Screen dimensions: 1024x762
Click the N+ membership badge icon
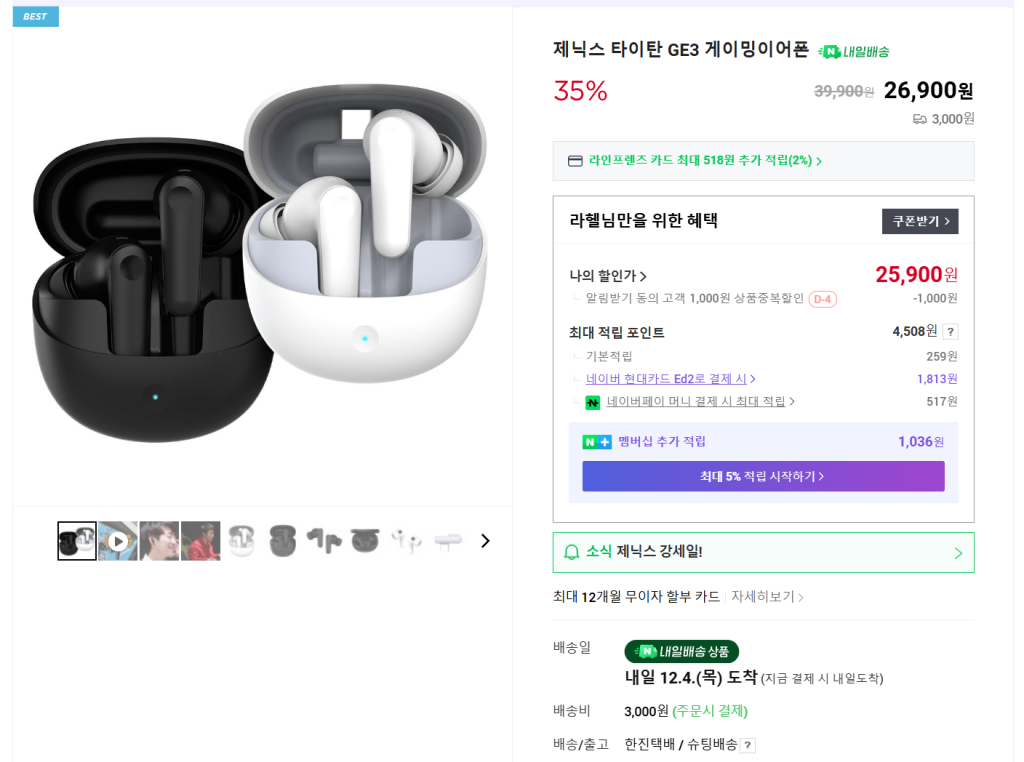[596, 442]
